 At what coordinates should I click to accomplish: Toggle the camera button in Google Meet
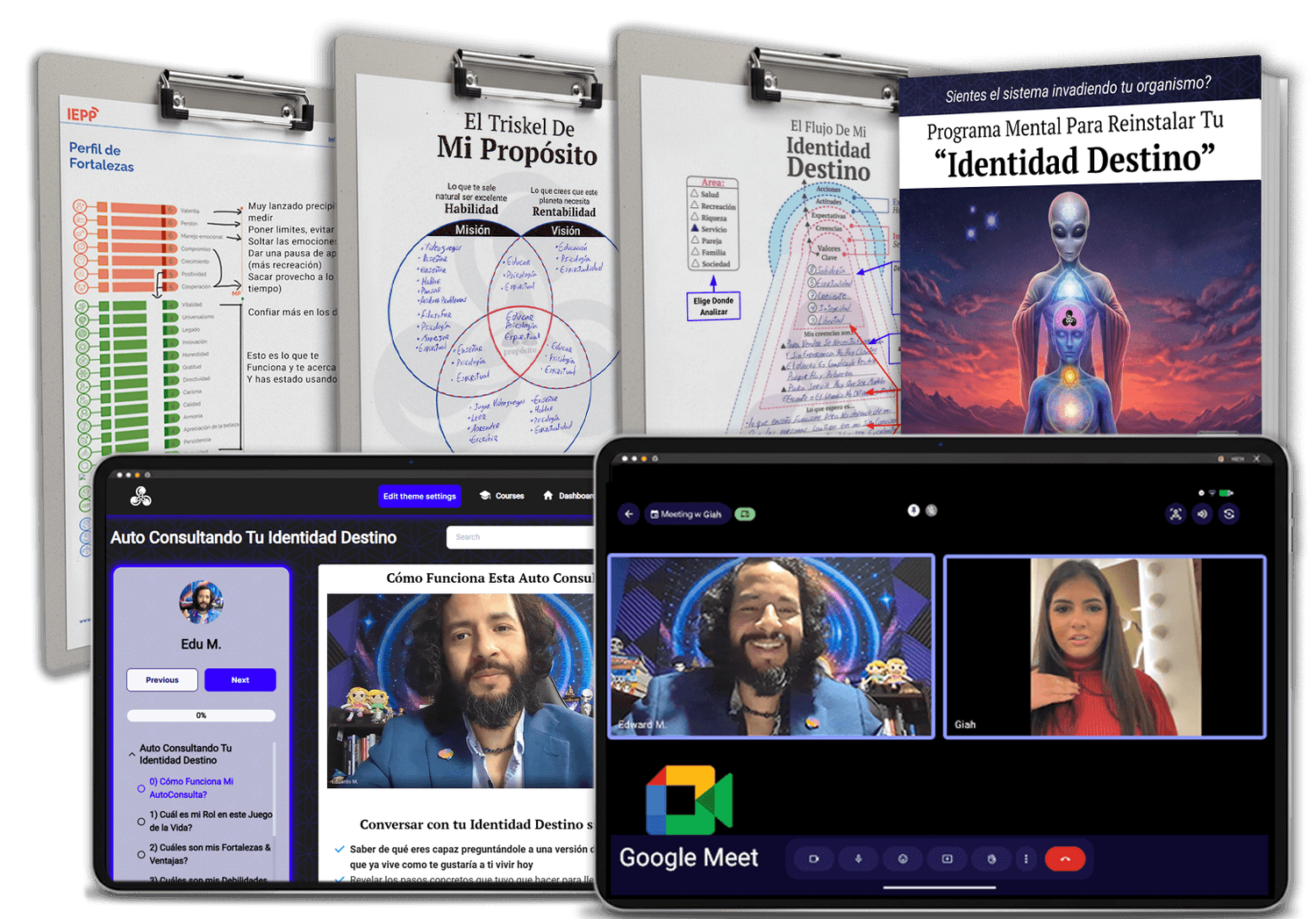(x=813, y=858)
